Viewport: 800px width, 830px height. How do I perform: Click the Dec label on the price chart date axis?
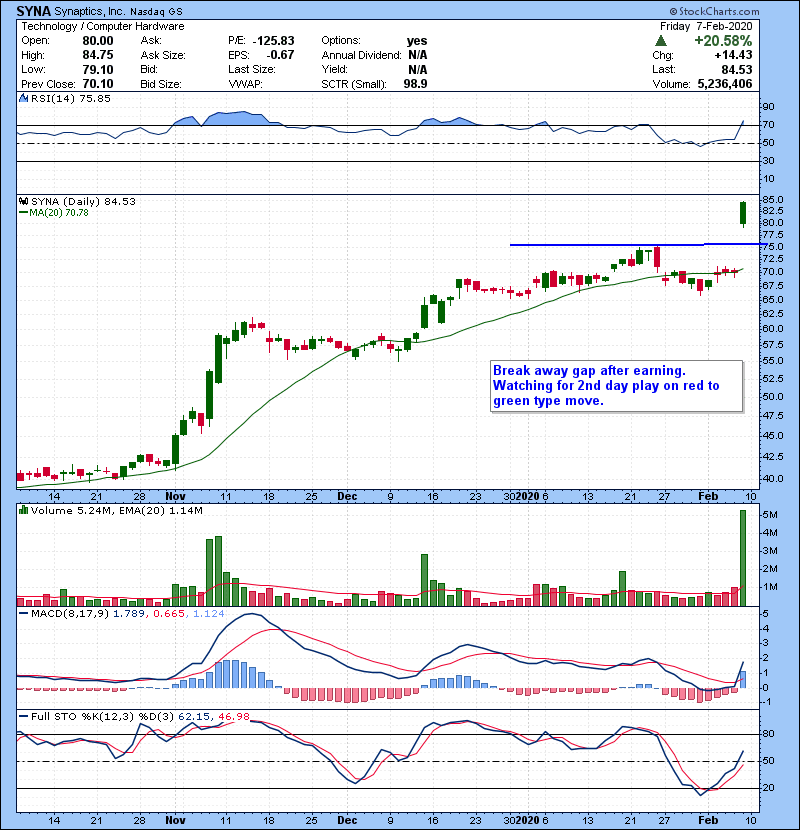pos(347,497)
